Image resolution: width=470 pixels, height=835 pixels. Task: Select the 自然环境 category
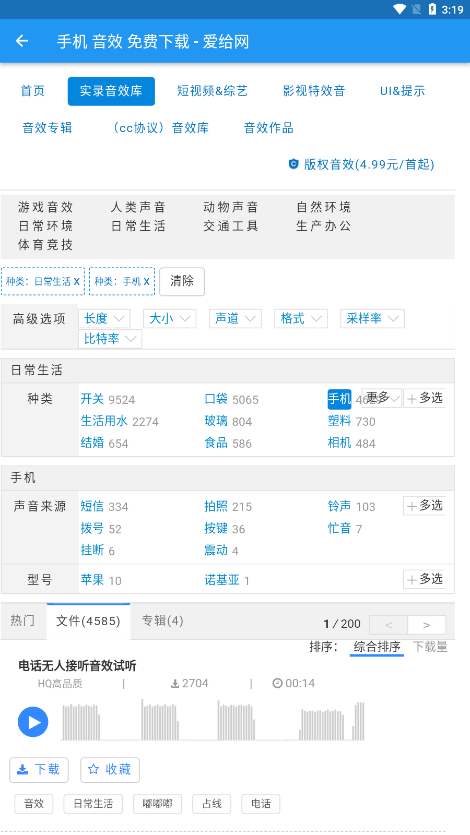coord(324,207)
